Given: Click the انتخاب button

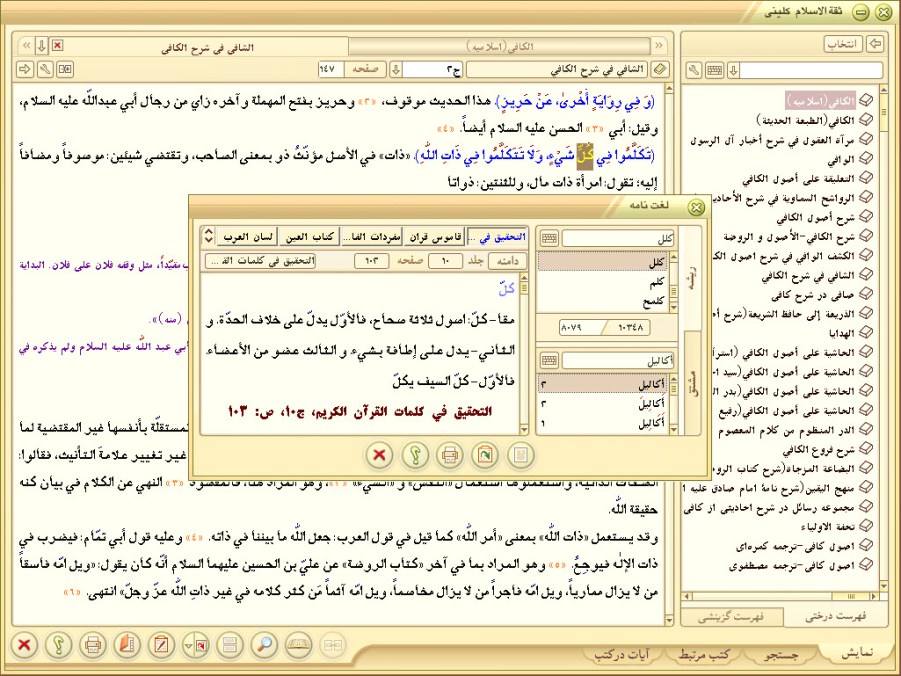Looking at the screenshot, I should coord(843,44).
